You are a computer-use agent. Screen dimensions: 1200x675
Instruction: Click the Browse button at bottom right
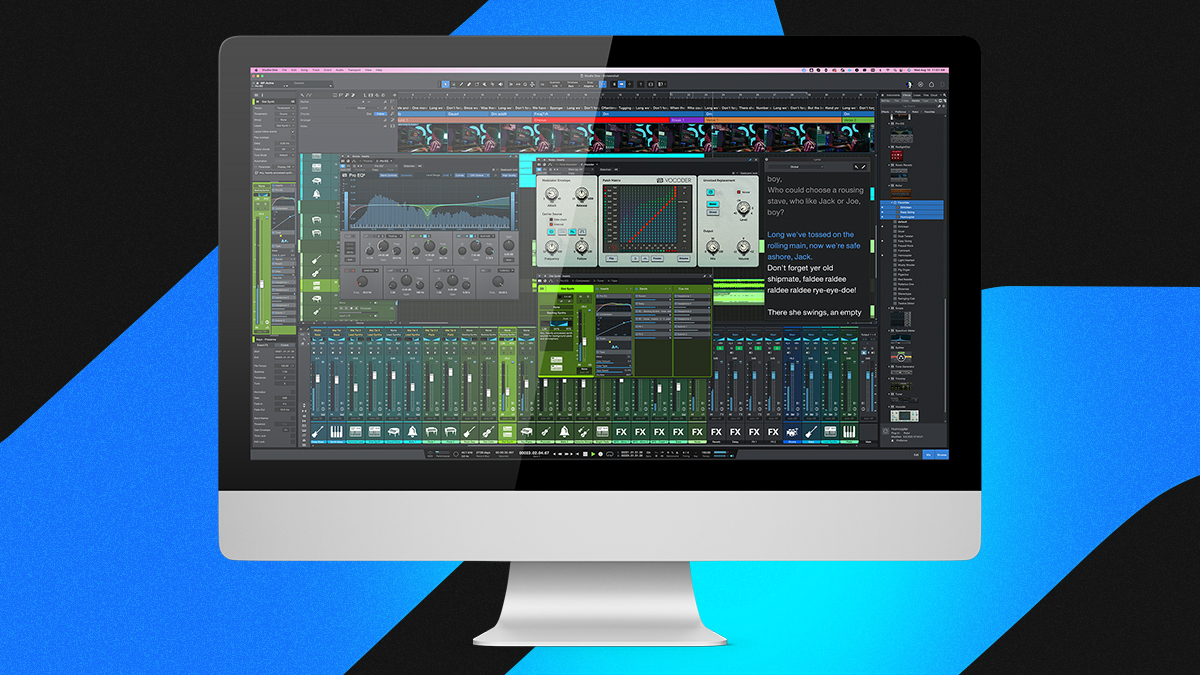tap(941, 455)
